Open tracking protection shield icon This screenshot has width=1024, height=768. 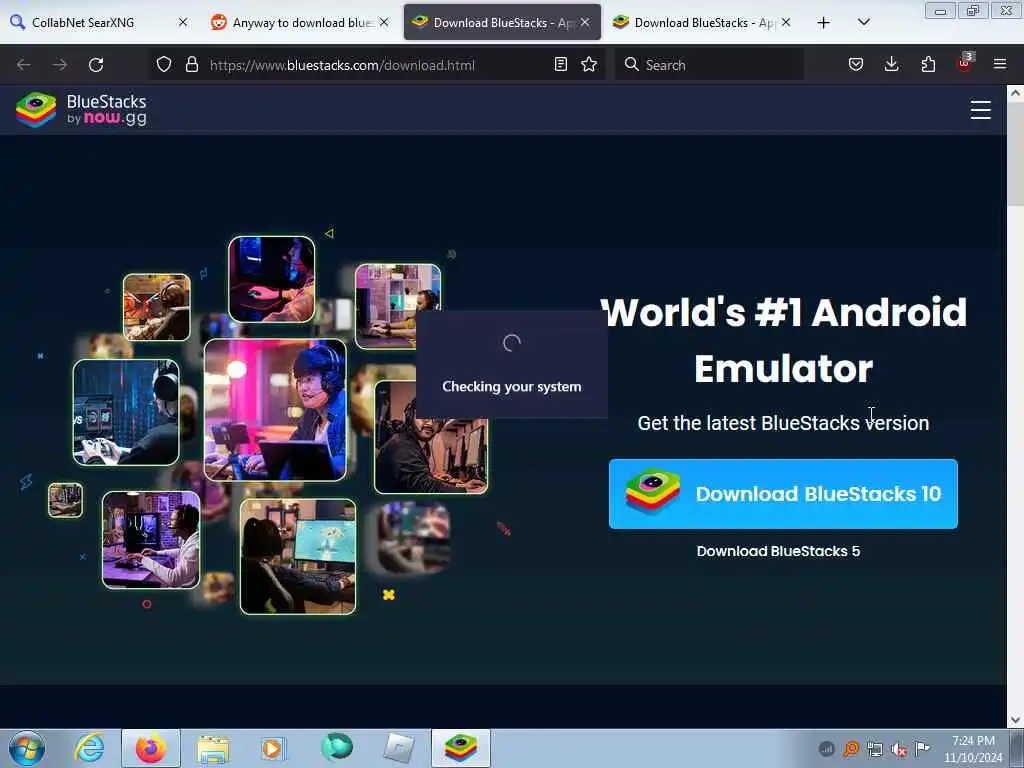(x=164, y=65)
